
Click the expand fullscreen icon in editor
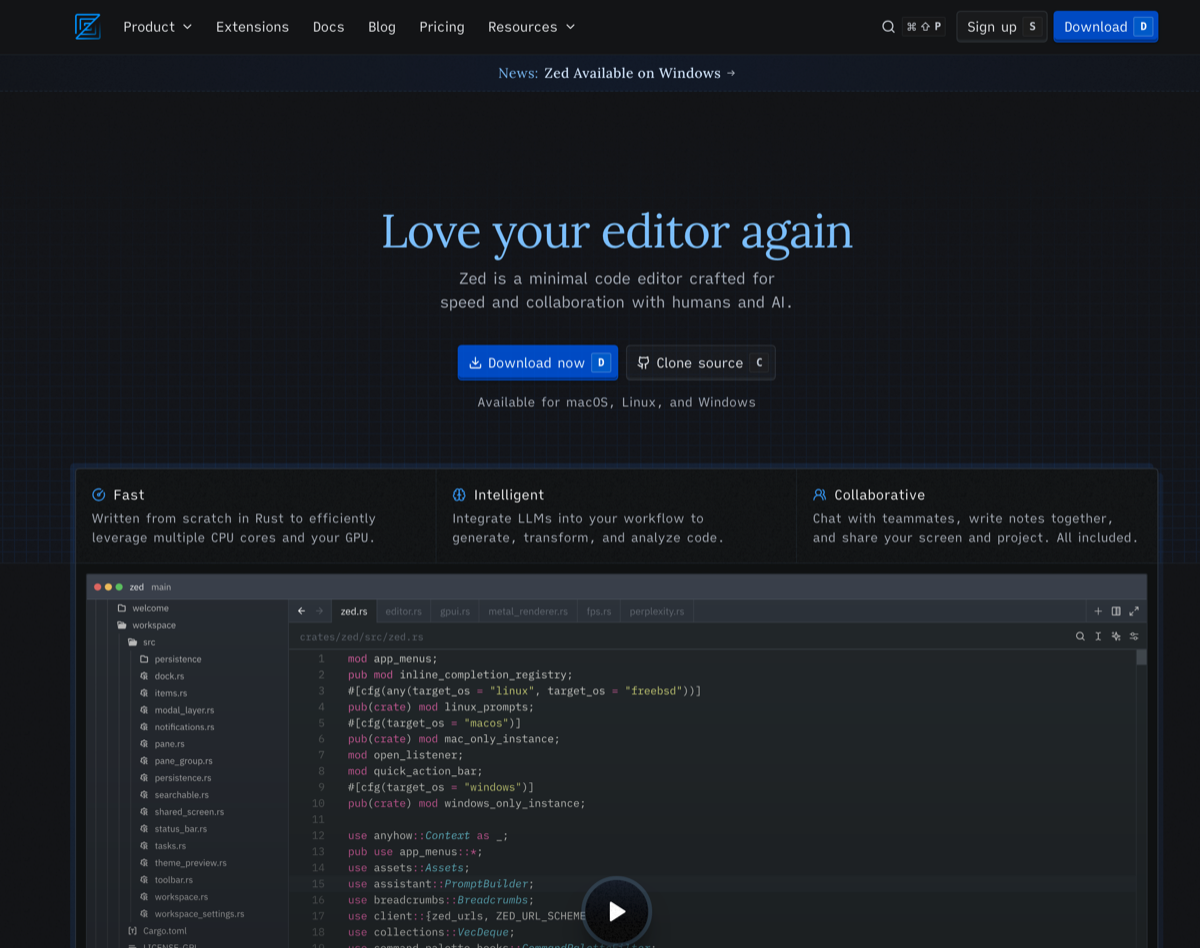pos(1134,611)
